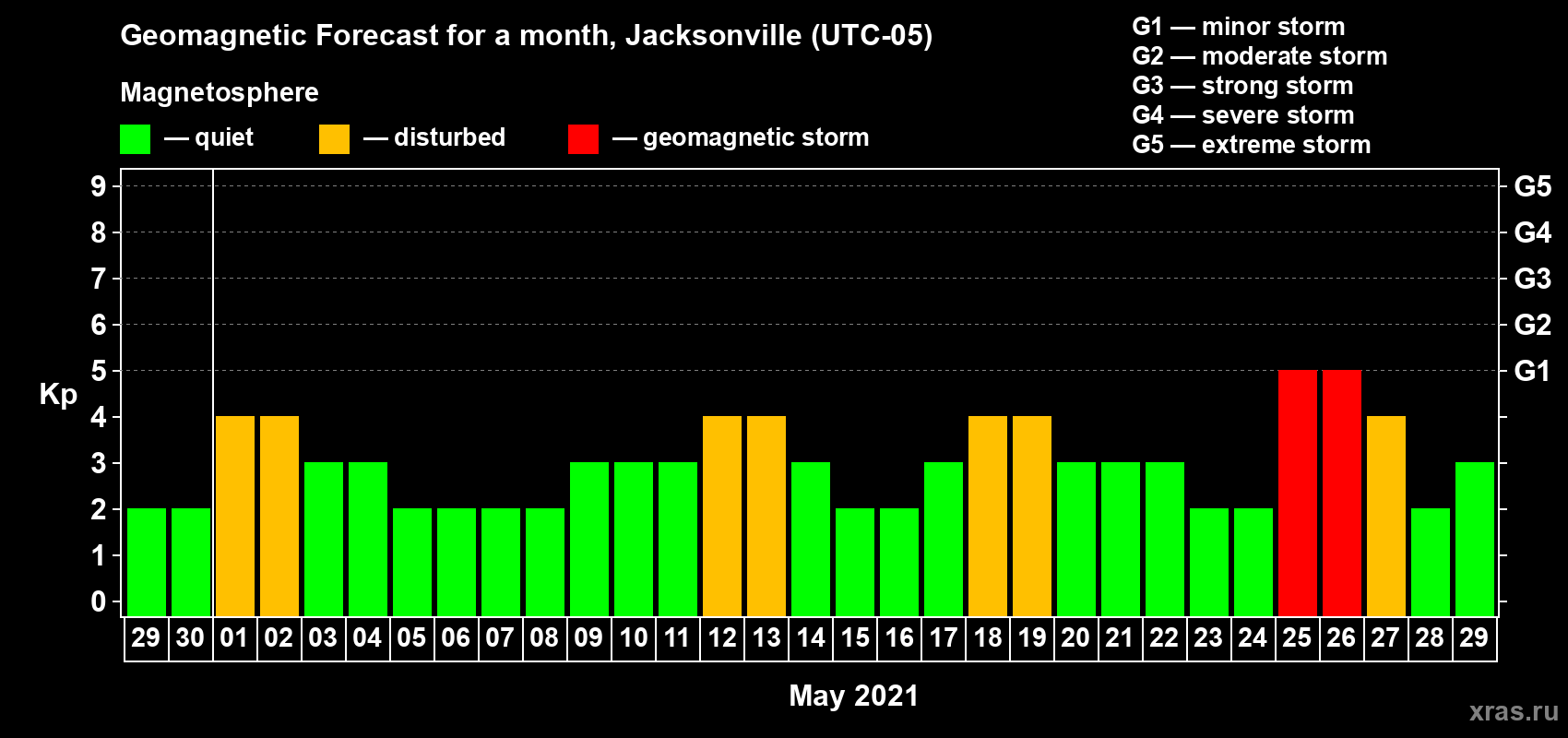The image size is (1568, 738).
Task: Click the 'G1 — minor storm' legend line
Action: (1238, 27)
